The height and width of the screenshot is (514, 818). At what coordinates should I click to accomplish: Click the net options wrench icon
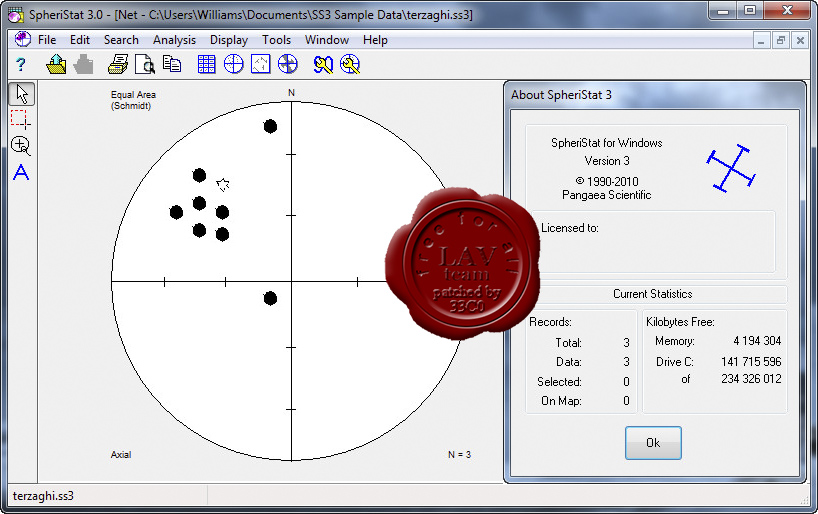(350, 65)
